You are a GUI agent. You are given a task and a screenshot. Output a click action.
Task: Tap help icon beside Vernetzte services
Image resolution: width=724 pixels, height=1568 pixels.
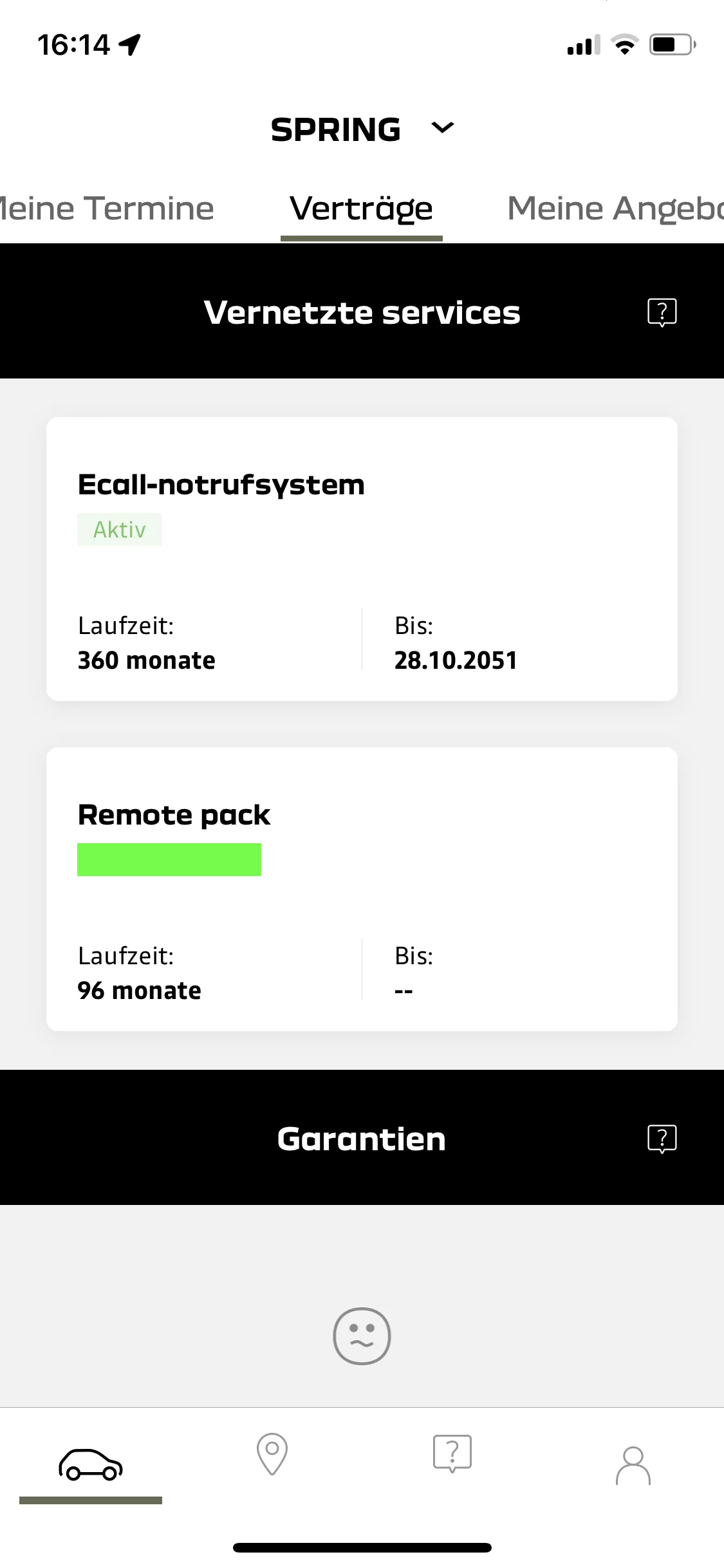662,312
